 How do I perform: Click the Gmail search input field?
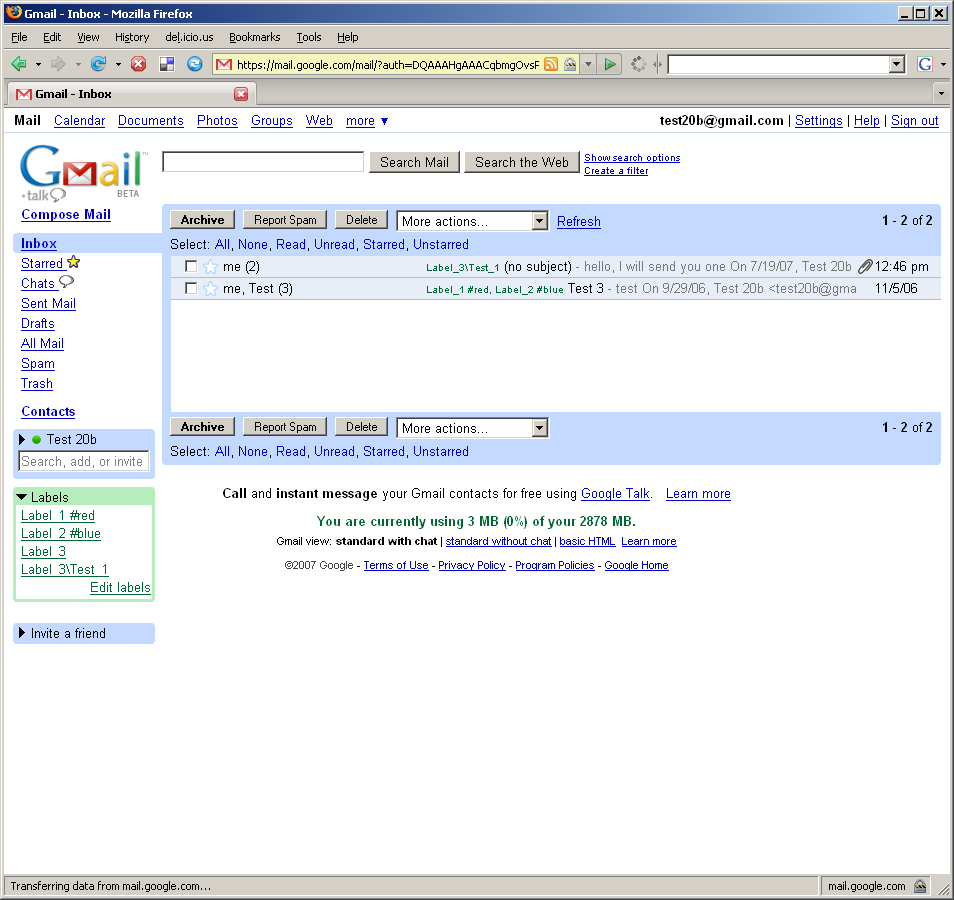(x=263, y=162)
